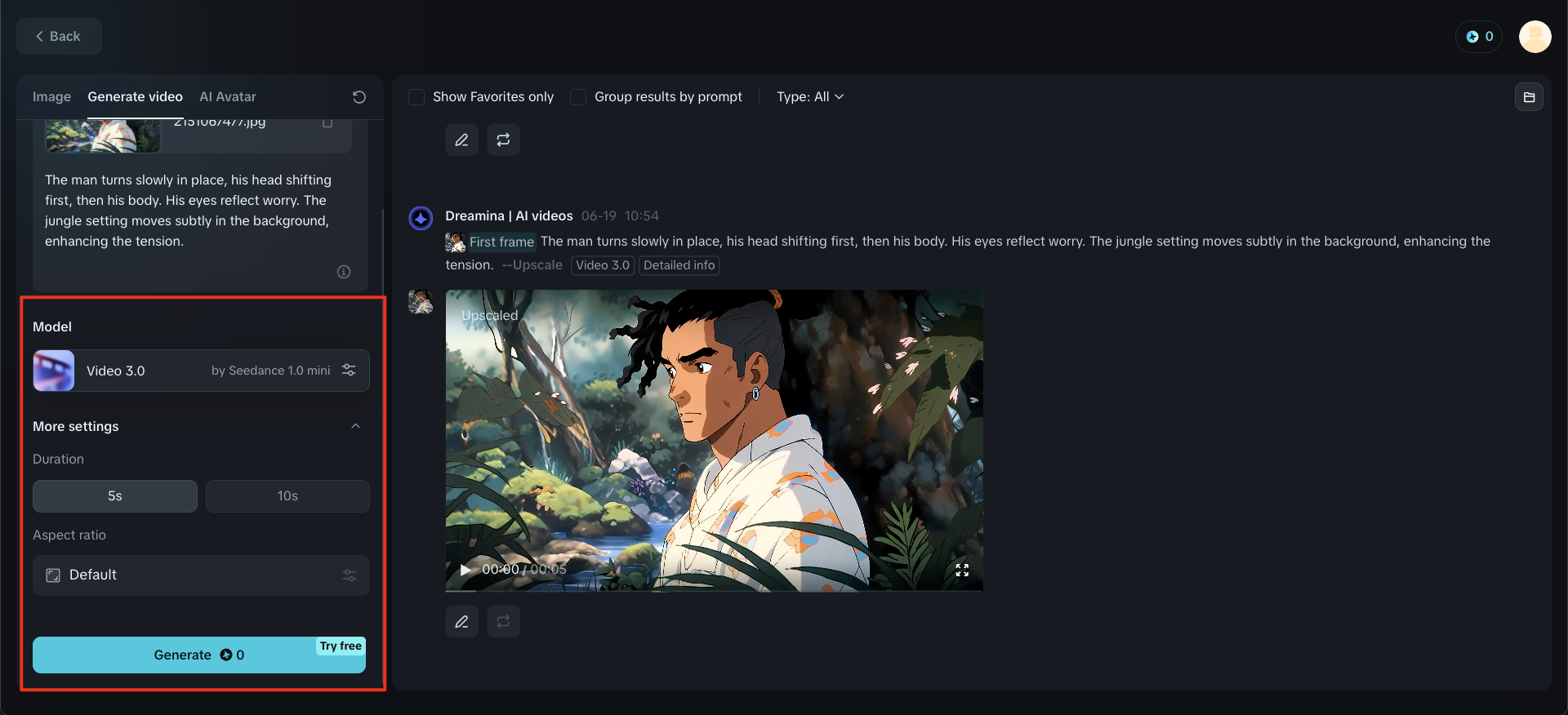Image resolution: width=1568 pixels, height=715 pixels.
Task: Click the reset icon beside the AI Avatar tab
Action: [x=359, y=97]
